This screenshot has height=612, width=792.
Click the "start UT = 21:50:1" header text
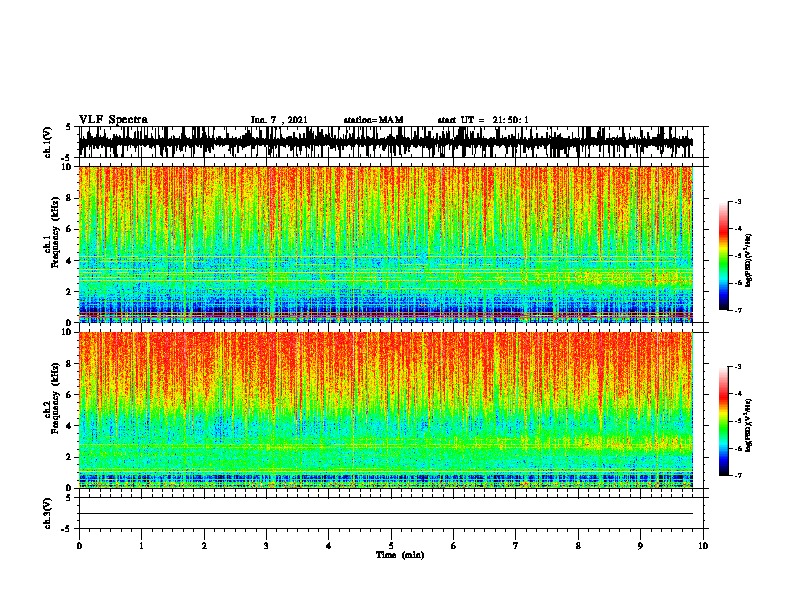(x=483, y=120)
